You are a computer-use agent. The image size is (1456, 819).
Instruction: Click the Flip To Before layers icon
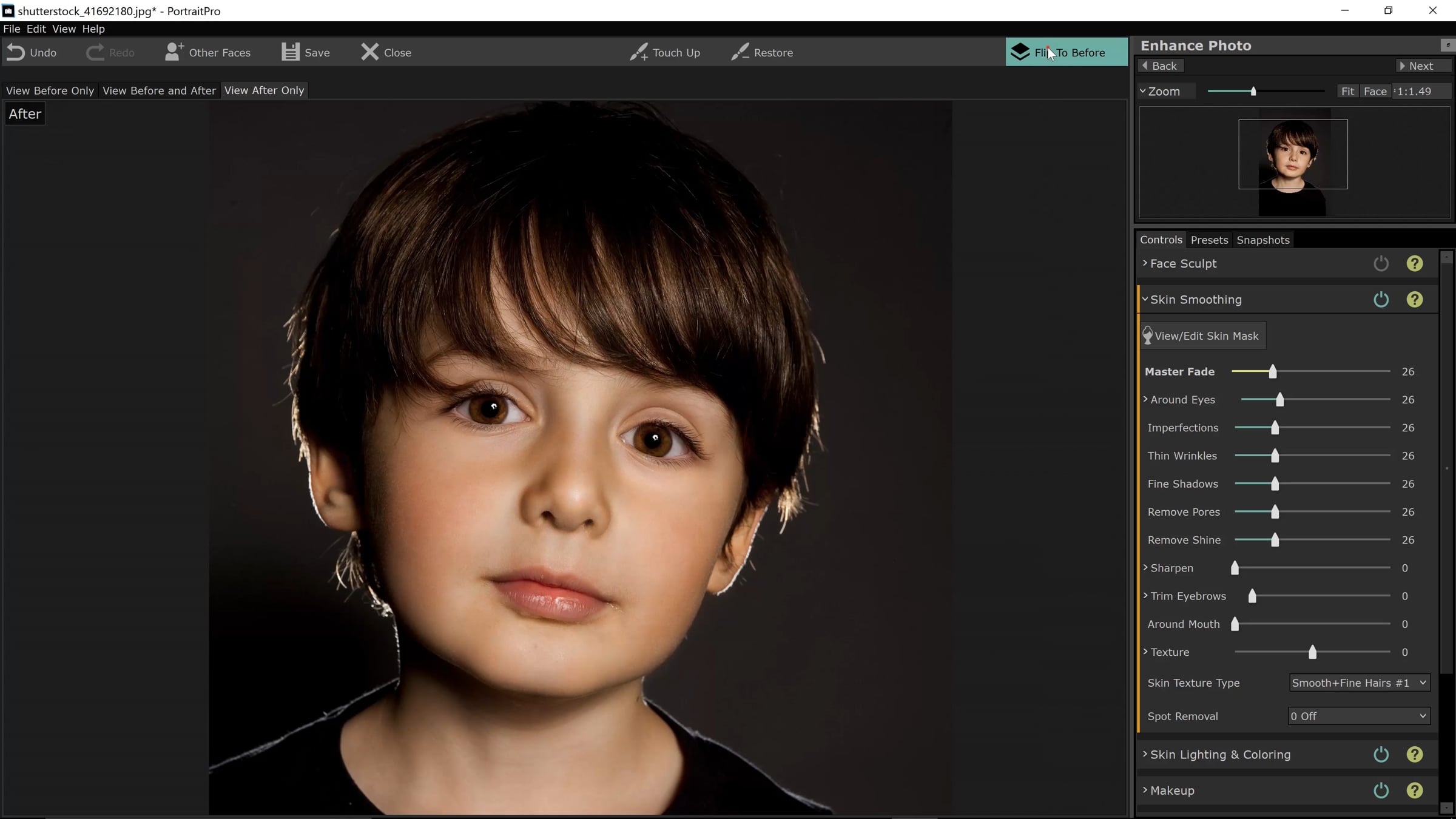[1020, 52]
